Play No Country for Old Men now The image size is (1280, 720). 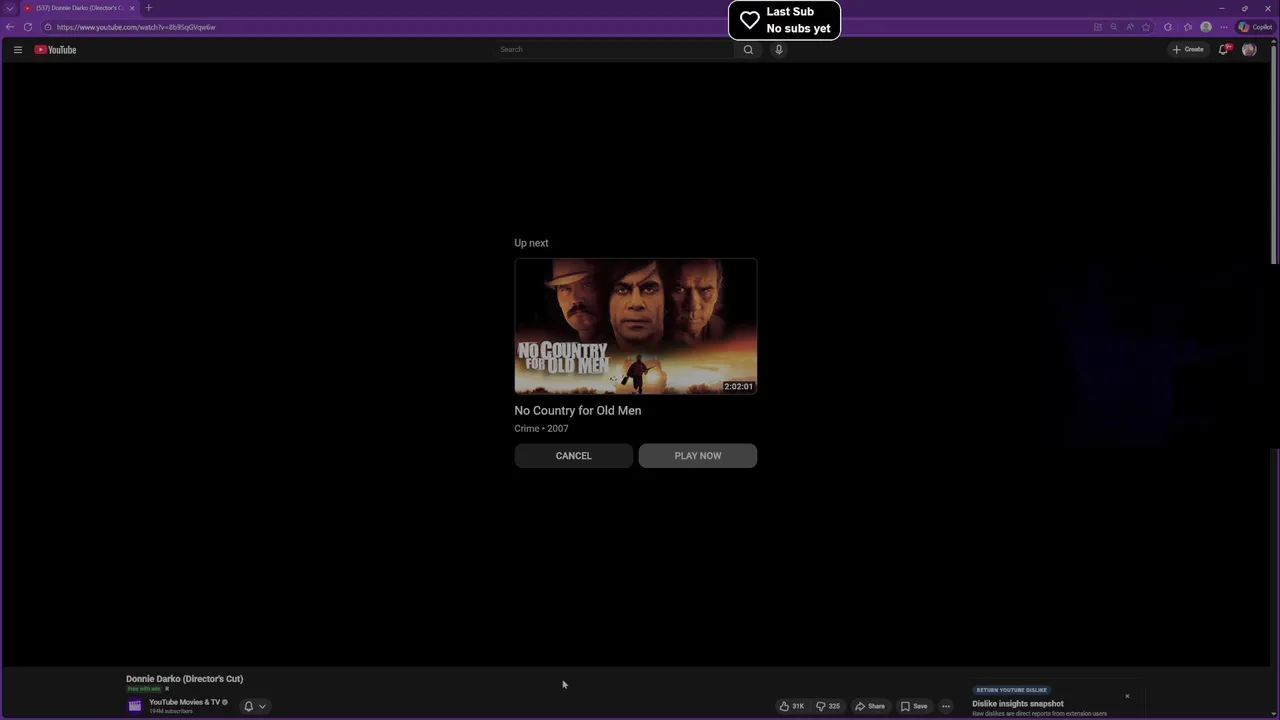pos(697,456)
